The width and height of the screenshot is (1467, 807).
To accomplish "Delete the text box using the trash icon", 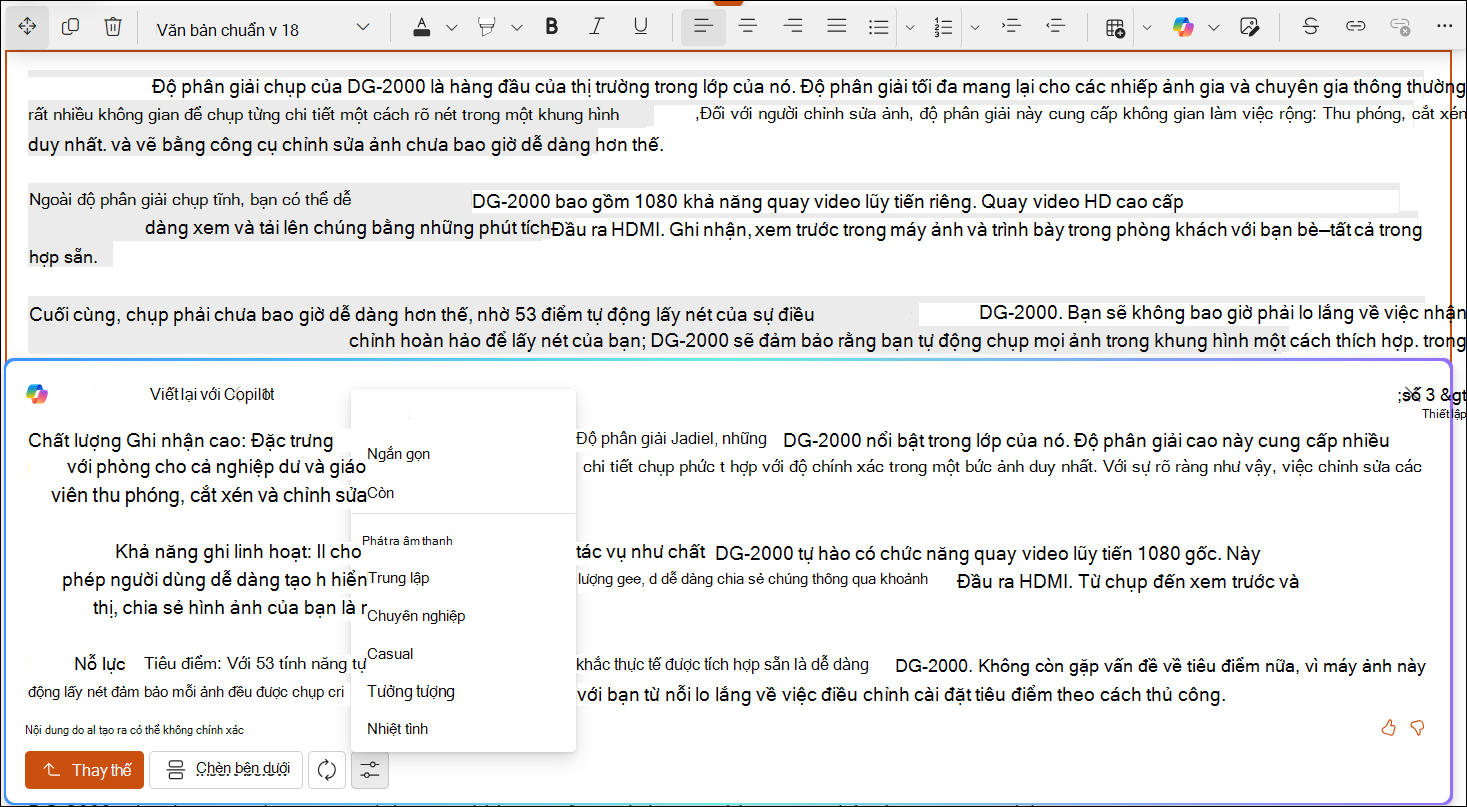I will click(x=113, y=27).
